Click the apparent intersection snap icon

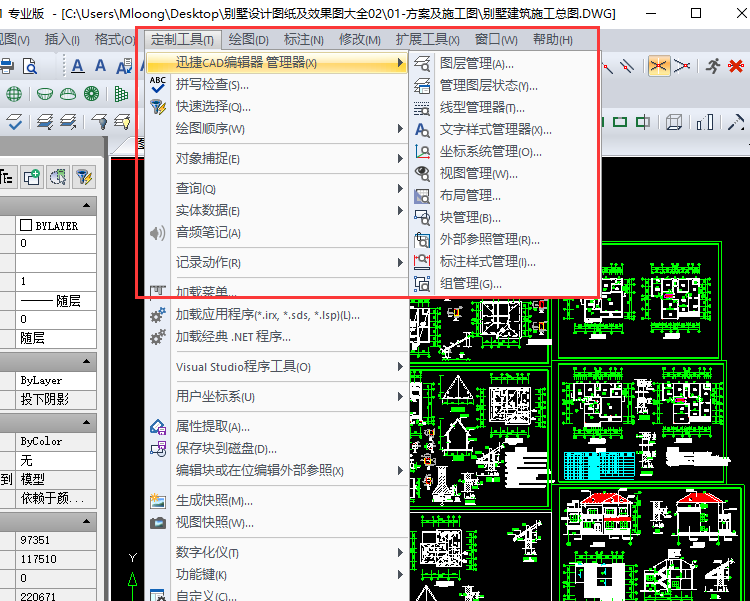[683, 66]
